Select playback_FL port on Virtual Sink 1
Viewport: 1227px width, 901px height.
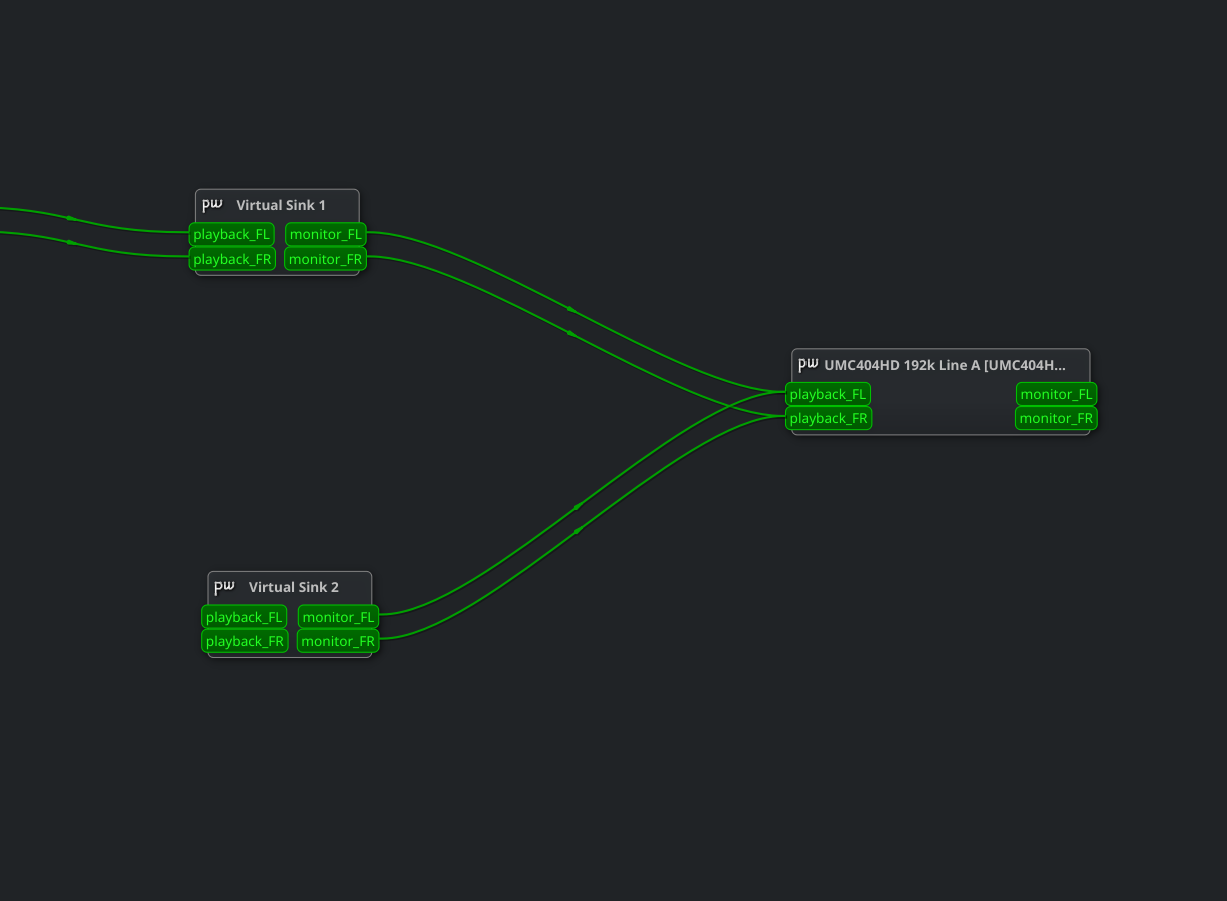point(232,234)
